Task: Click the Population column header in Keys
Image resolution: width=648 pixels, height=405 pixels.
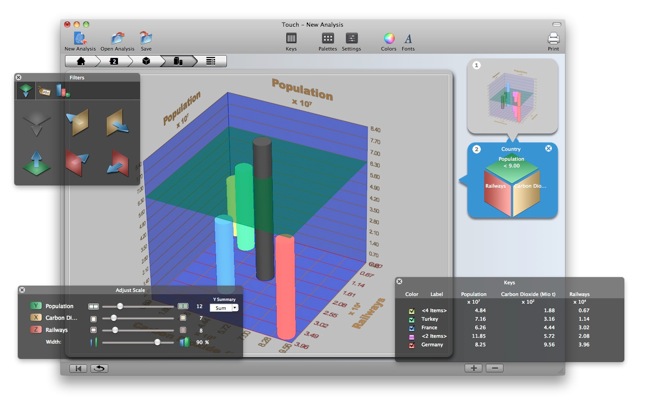Action: coord(474,294)
